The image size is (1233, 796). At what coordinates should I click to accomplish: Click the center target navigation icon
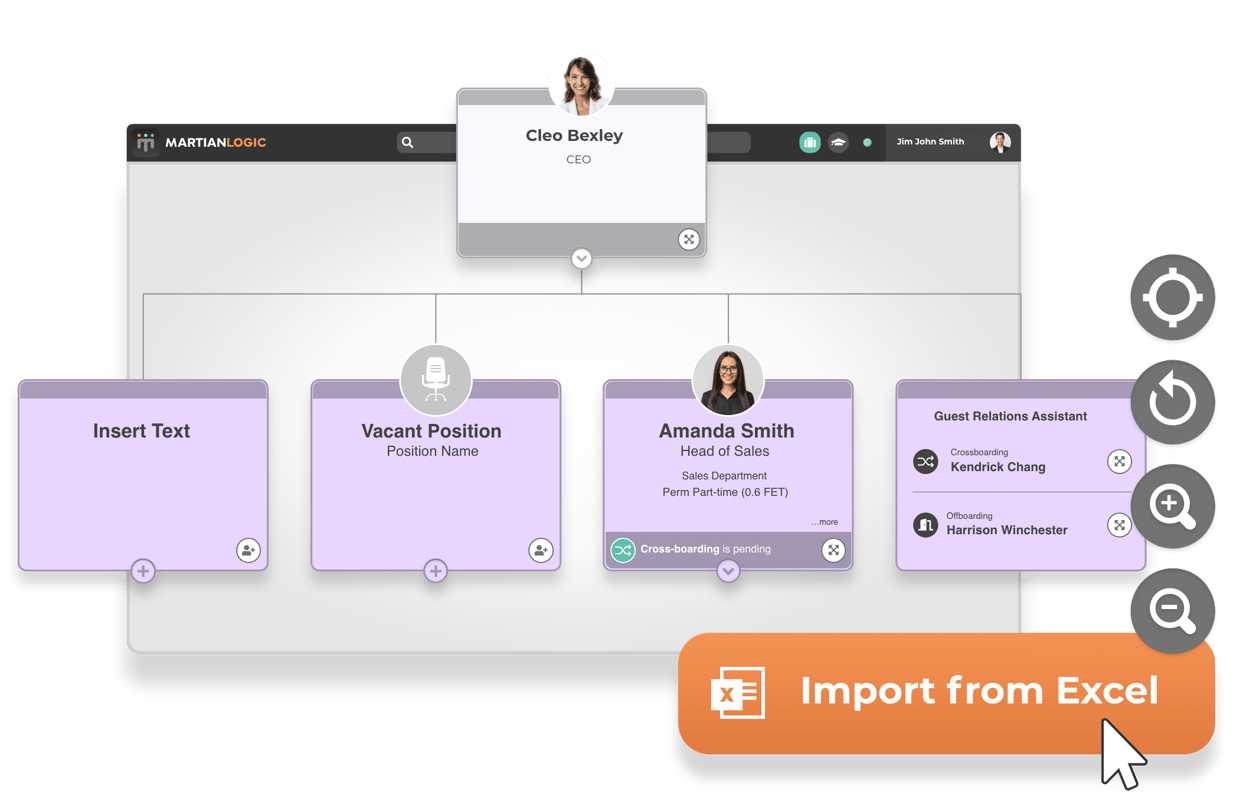tap(1172, 297)
